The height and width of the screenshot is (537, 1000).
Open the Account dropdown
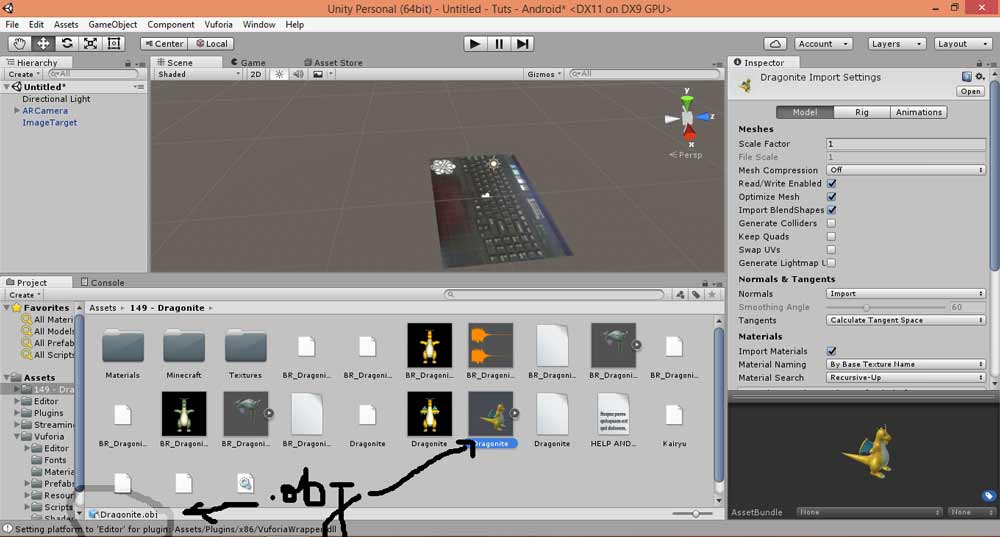824,44
